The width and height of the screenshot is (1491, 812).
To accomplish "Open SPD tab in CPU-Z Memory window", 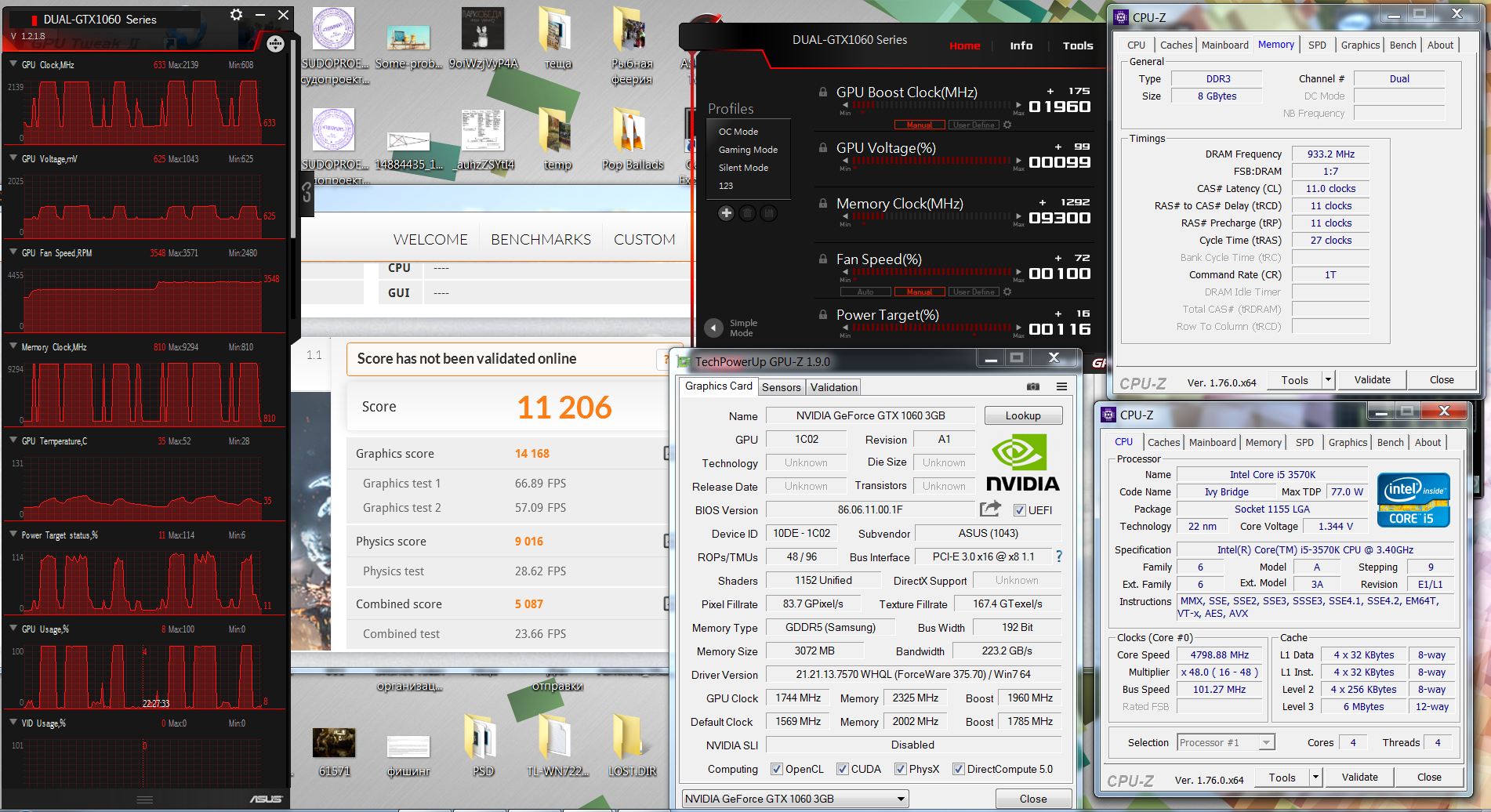I will [1317, 45].
